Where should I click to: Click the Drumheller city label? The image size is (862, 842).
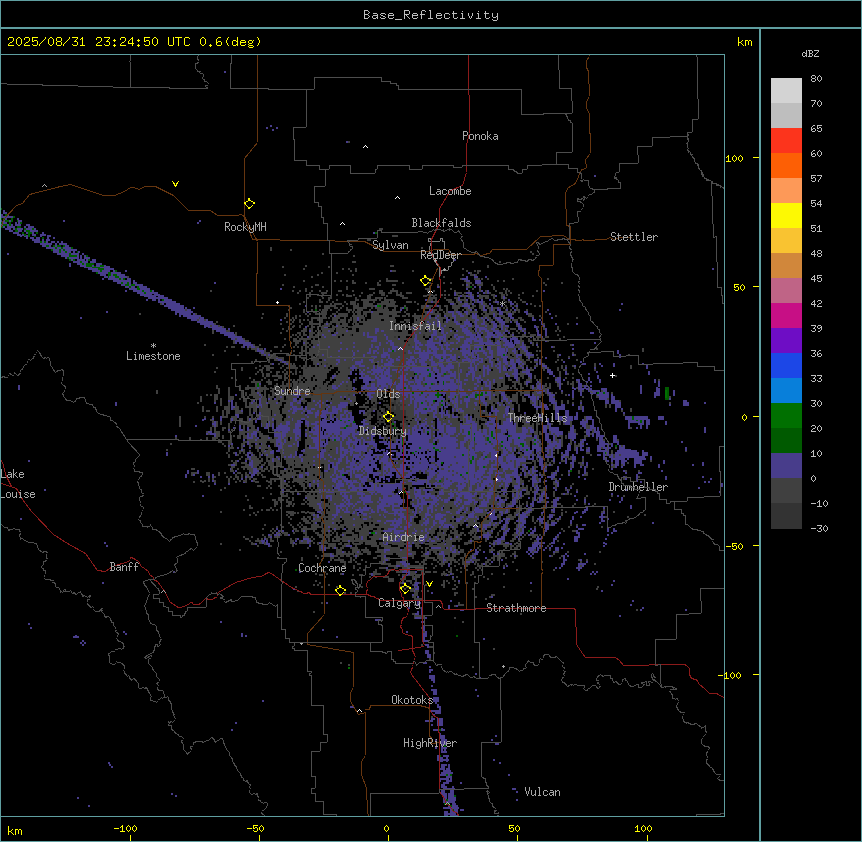point(638,487)
